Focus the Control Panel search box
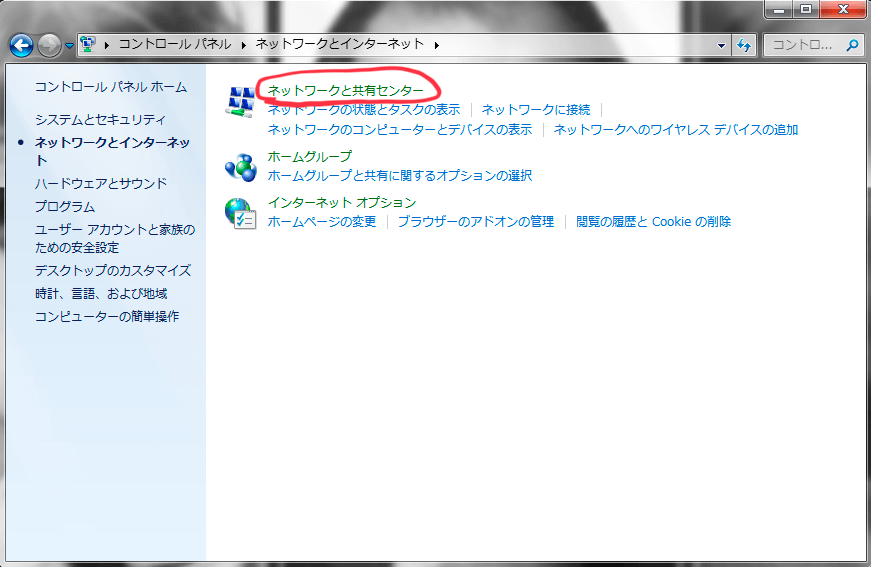The height and width of the screenshot is (567, 871). tap(814, 46)
